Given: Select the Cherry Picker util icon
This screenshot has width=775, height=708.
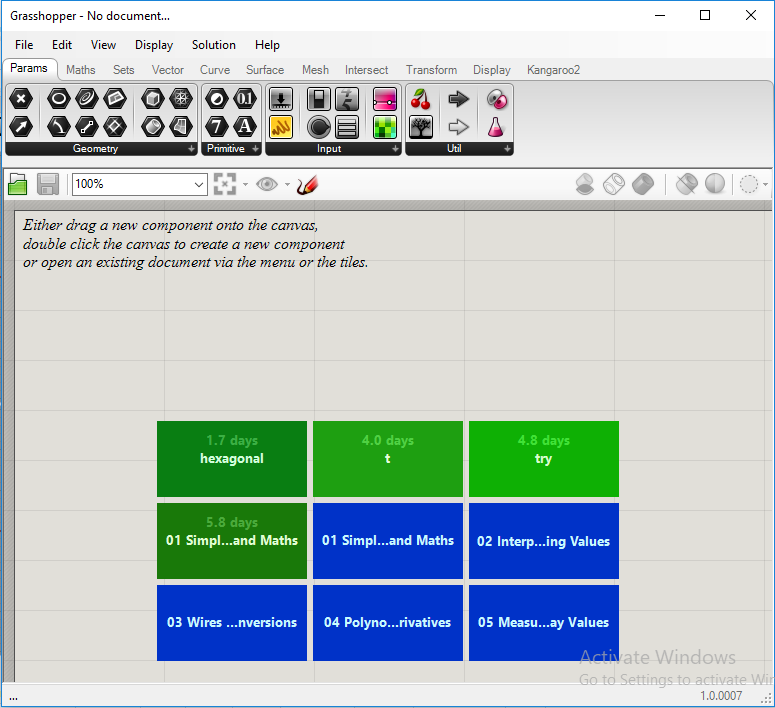Looking at the screenshot, I should coord(421,99).
